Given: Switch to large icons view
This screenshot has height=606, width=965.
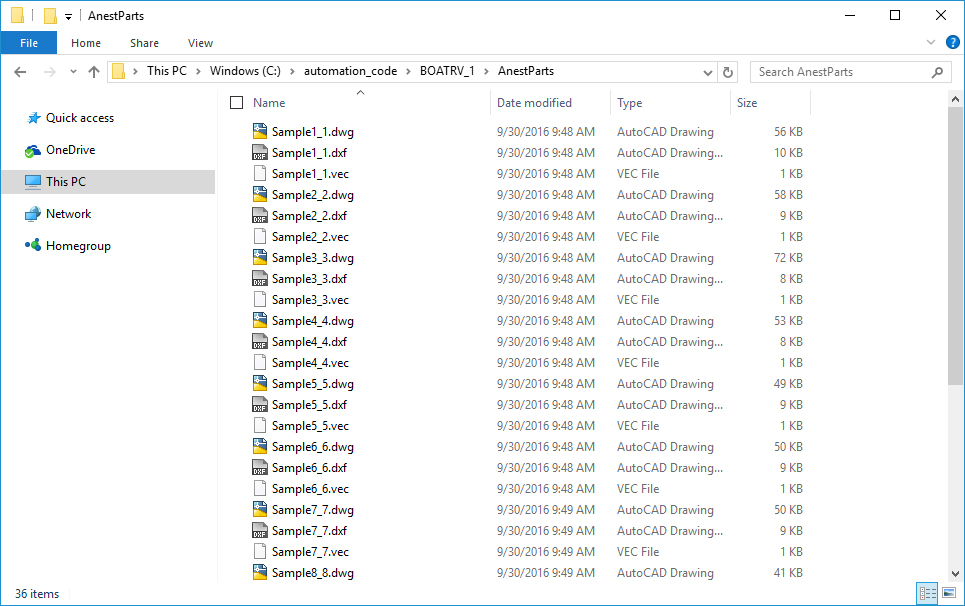Looking at the screenshot, I should click(948, 593).
